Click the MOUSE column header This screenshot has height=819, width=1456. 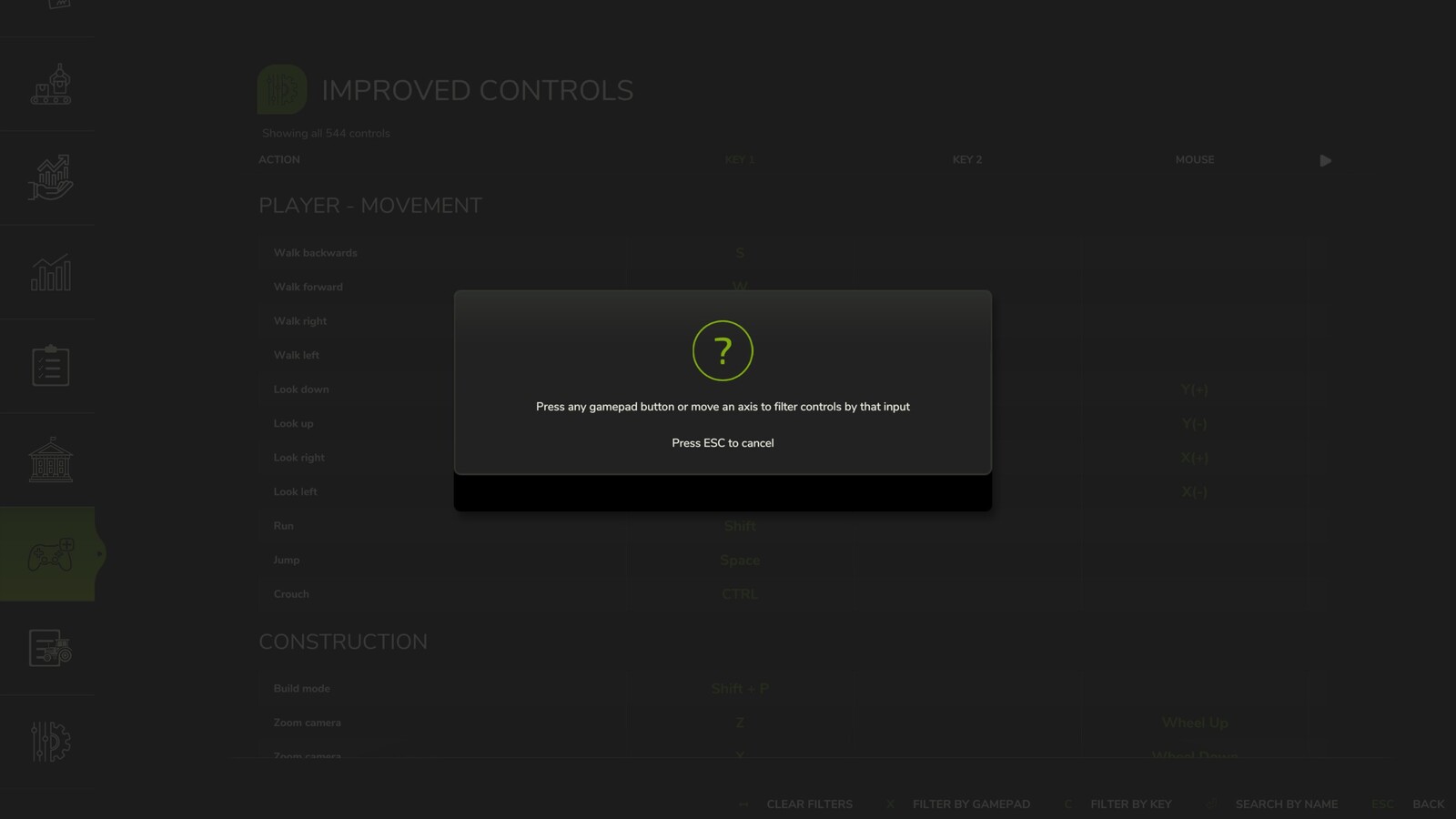pos(1194,159)
